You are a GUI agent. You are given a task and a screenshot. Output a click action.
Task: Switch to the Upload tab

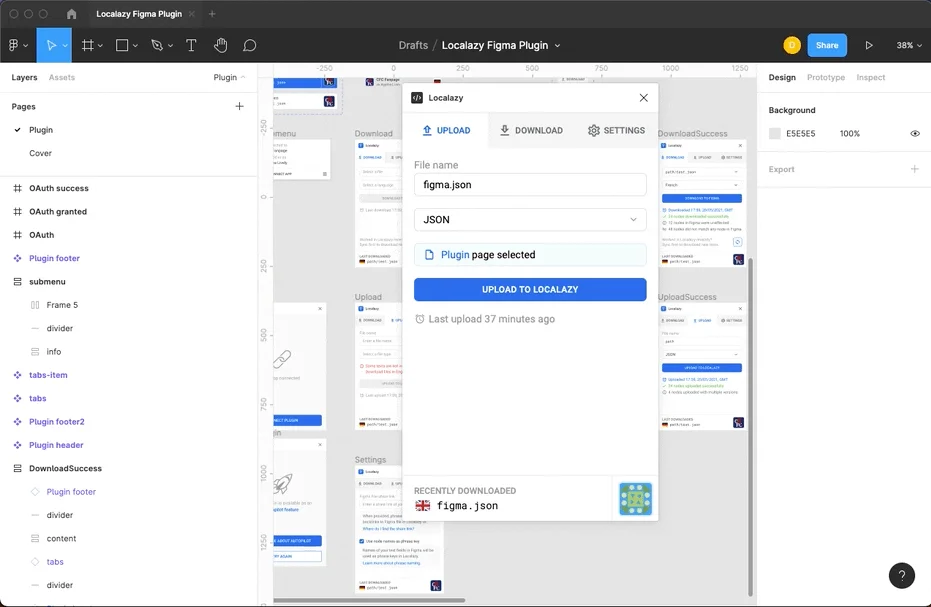tap(446, 130)
